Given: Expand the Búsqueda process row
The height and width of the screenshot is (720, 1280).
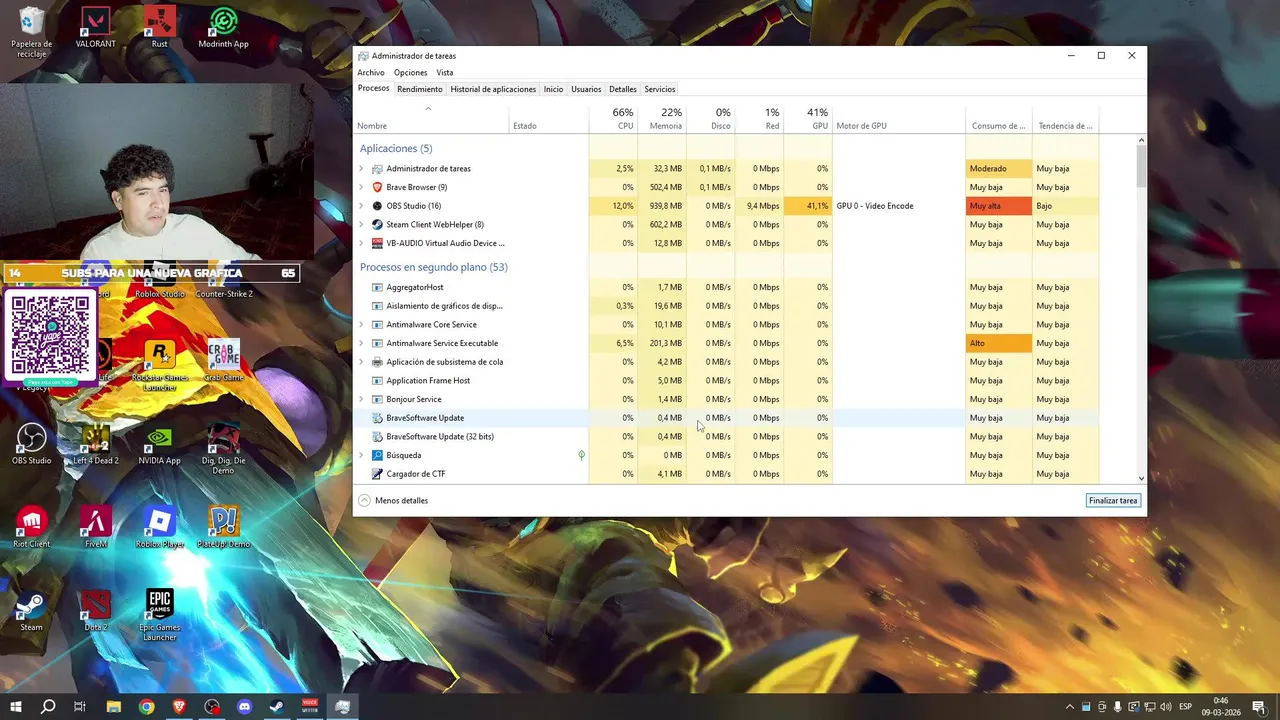Looking at the screenshot, I should (362, 455).
